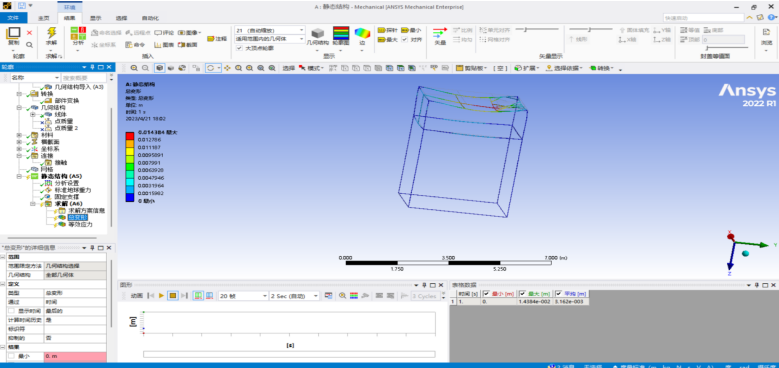Uncheck the 最大 [m] column checkbox

[x=521, y=293]
